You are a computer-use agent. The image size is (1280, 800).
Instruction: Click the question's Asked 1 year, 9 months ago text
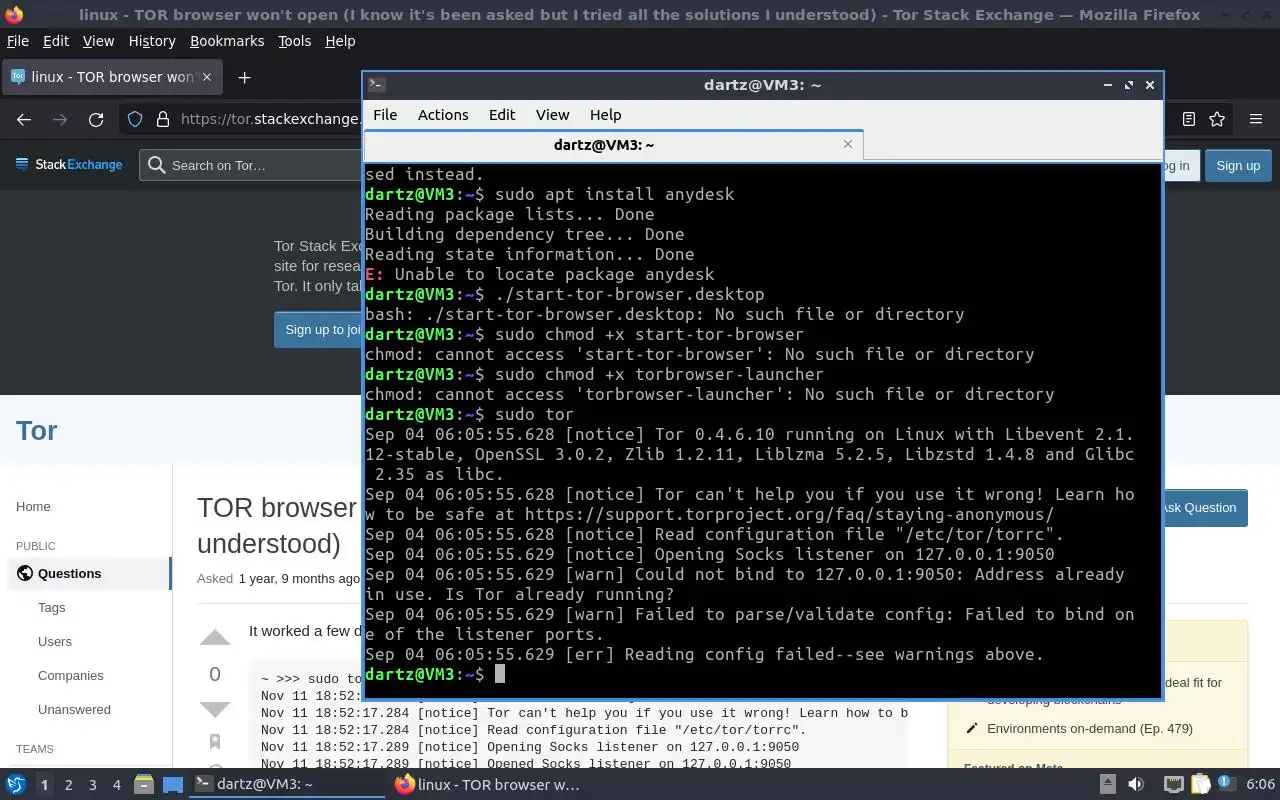coord(278,578)
